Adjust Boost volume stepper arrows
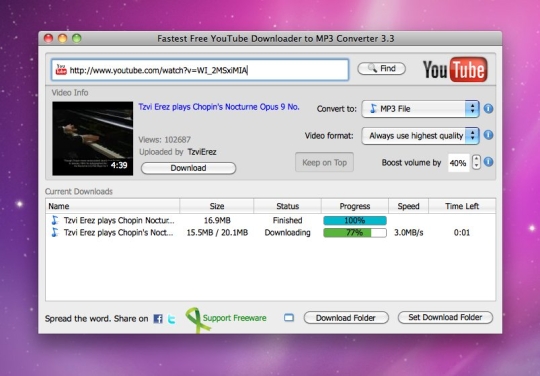This screenshot has height=376, width=540. tap(476, 162)
